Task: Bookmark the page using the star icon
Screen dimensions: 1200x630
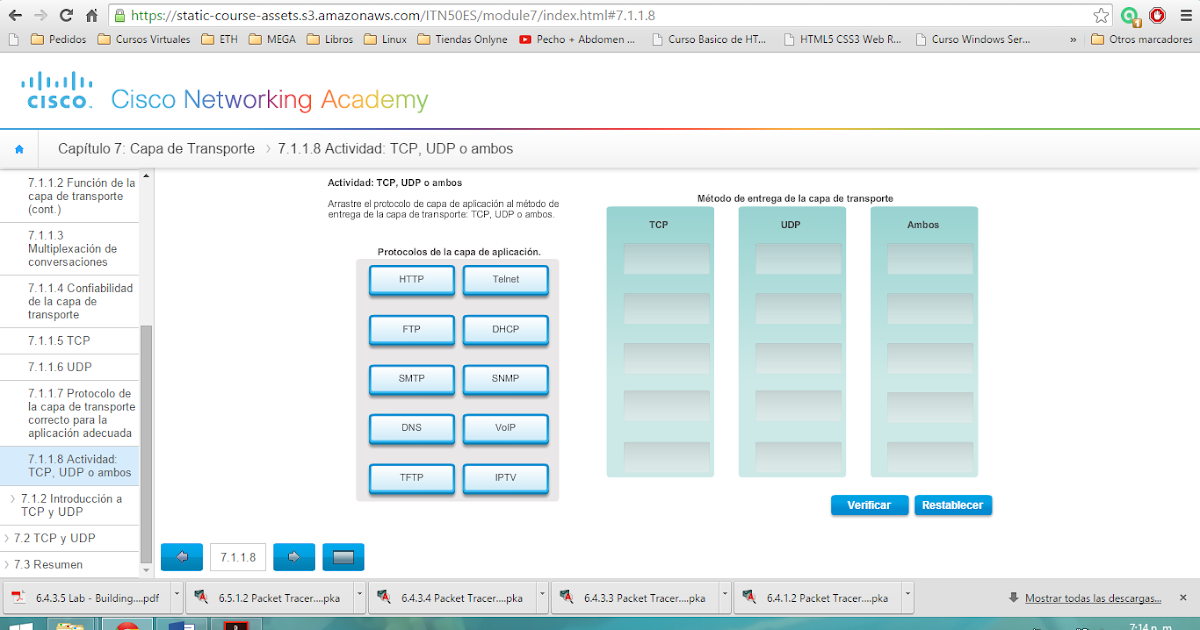Action: click(1099, 15)
